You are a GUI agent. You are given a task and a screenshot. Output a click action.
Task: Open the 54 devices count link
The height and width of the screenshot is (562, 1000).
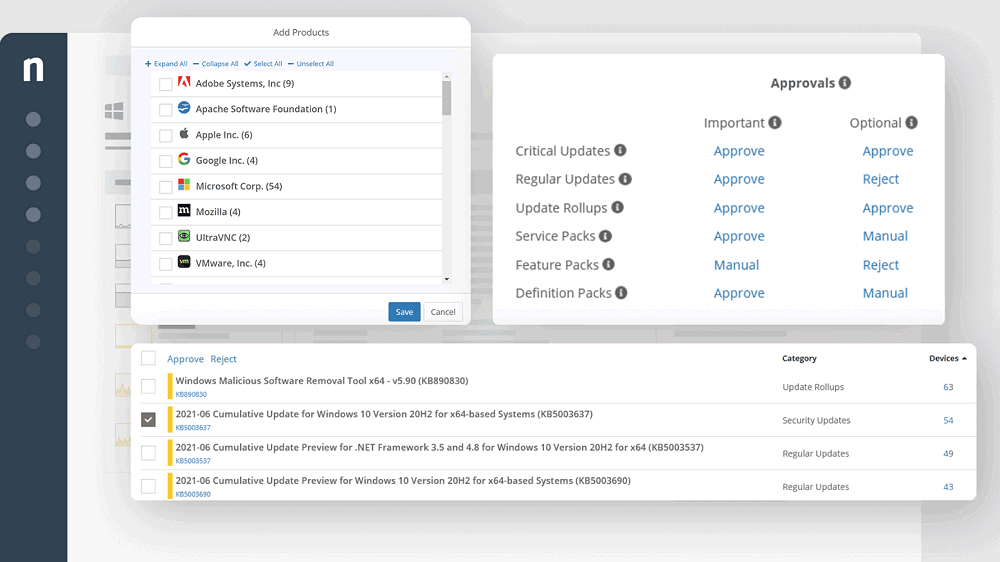point(948,420)
